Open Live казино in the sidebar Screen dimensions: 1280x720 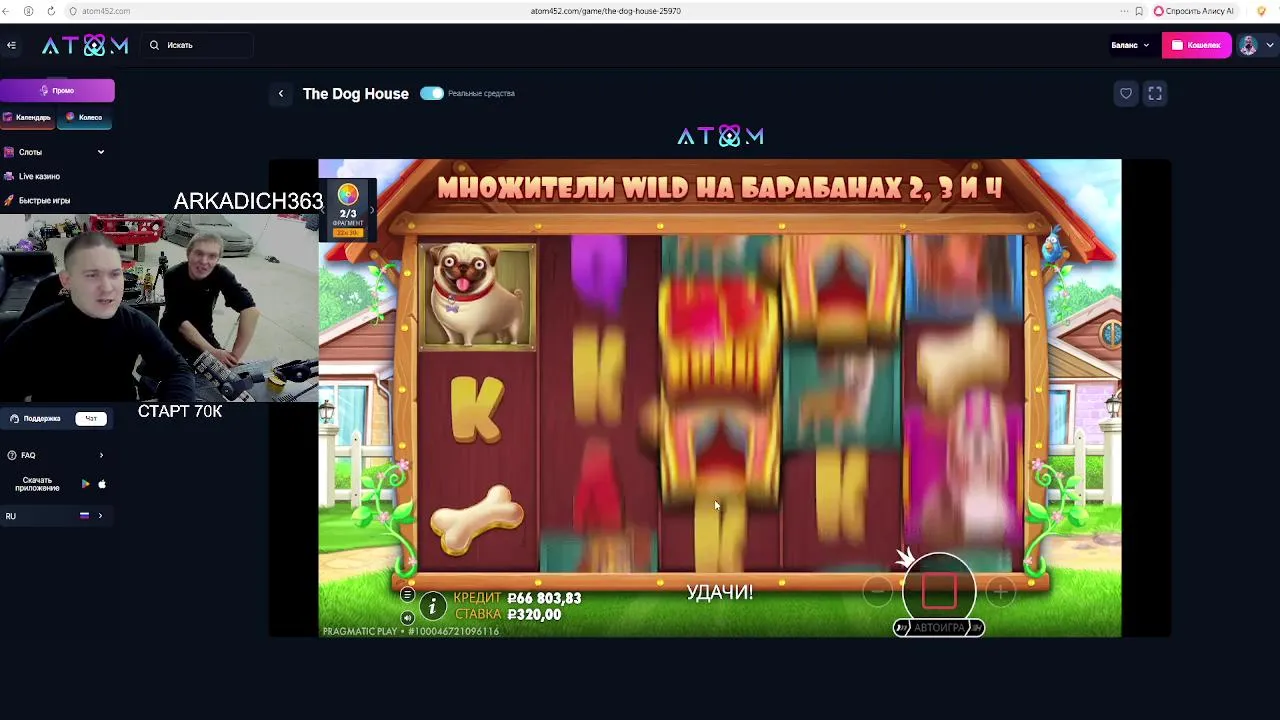38,176
